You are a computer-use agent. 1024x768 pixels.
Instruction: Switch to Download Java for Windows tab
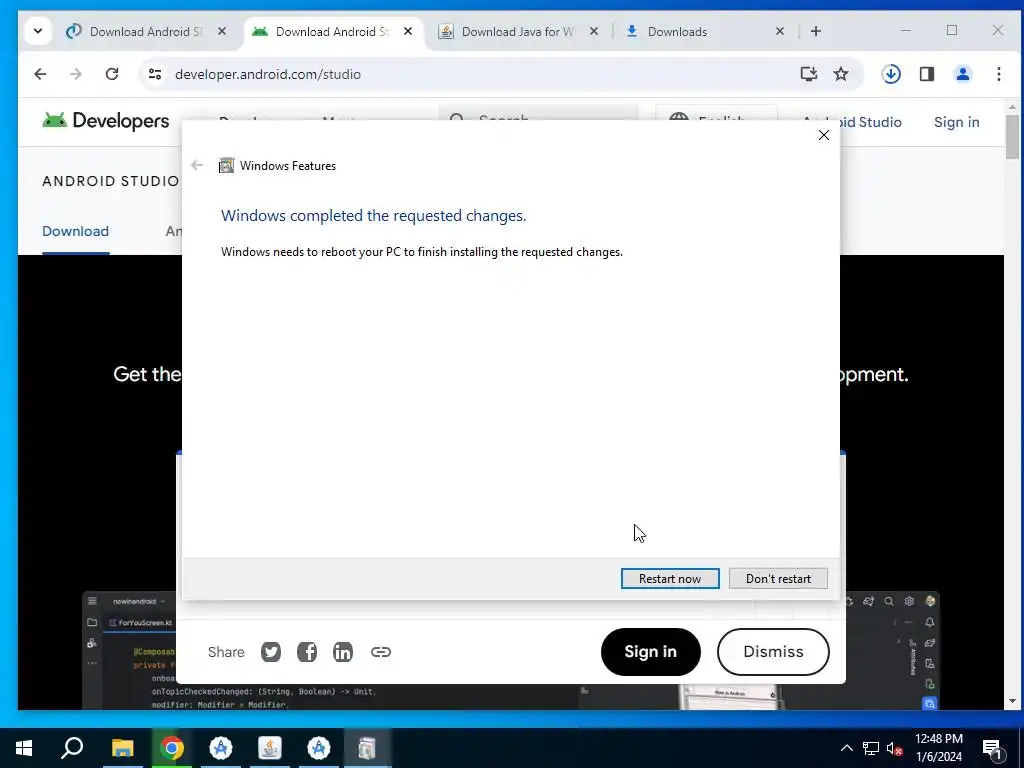point(518,31)
